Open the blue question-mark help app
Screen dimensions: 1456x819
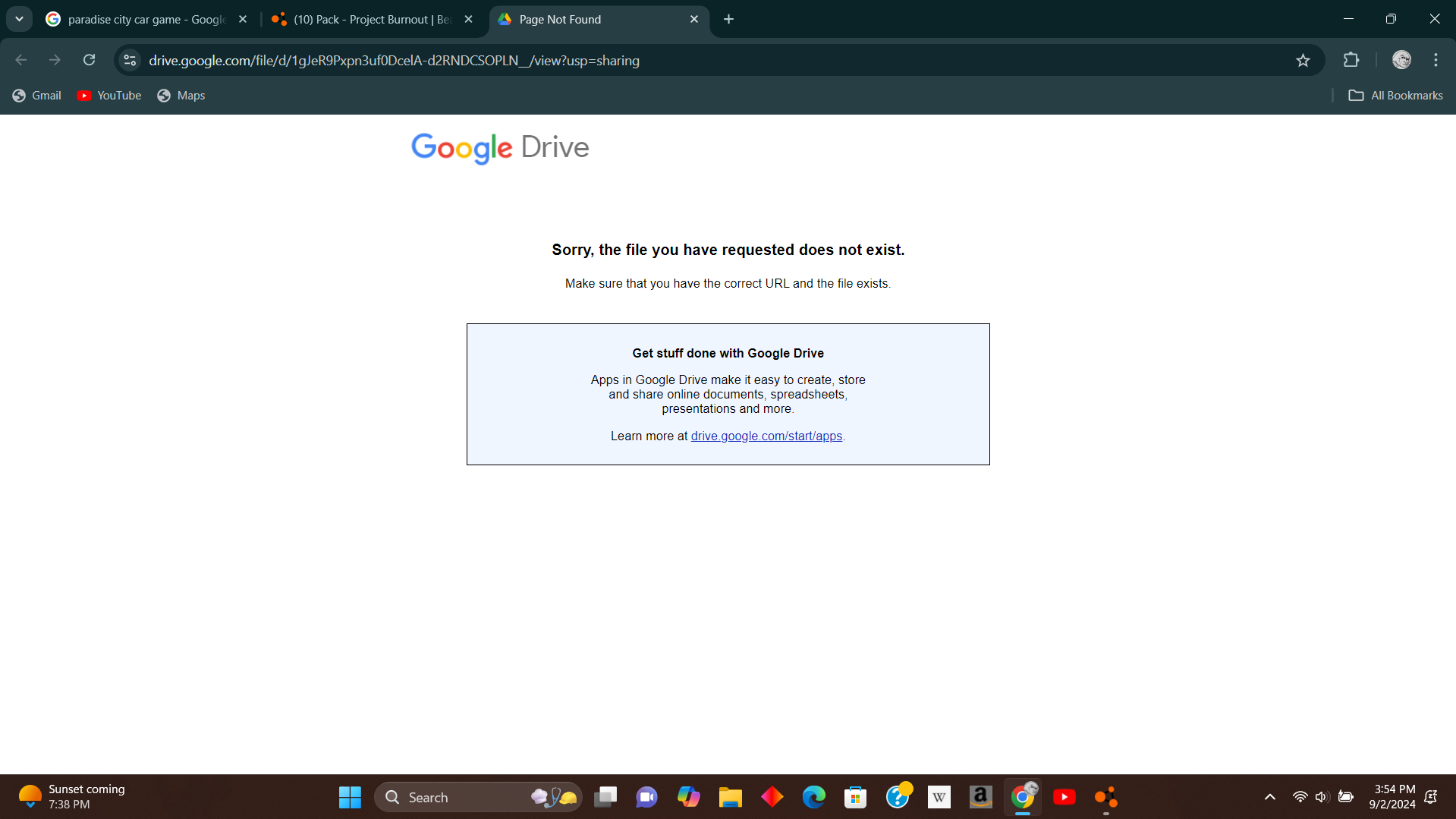coord(898,797)
